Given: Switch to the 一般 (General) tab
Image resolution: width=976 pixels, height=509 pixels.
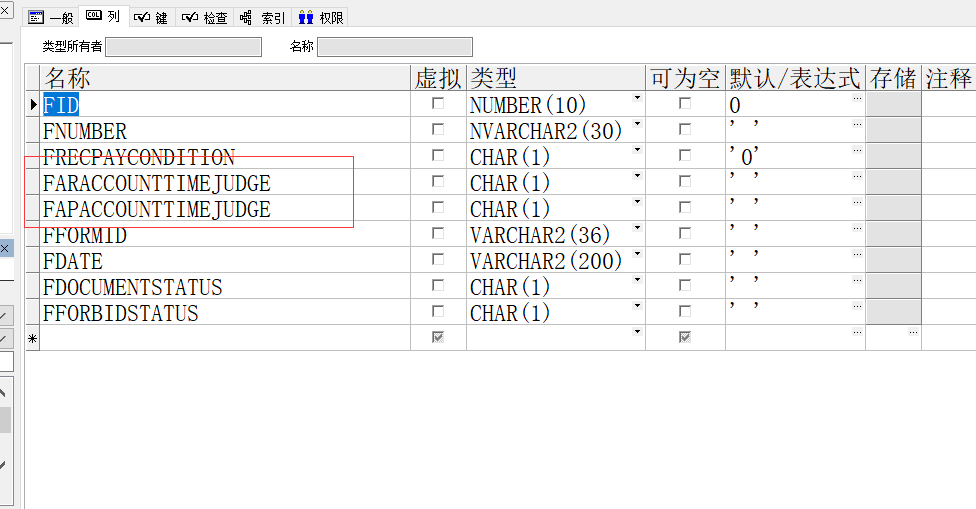Looking at the screenshot, I should click(51, 17).
